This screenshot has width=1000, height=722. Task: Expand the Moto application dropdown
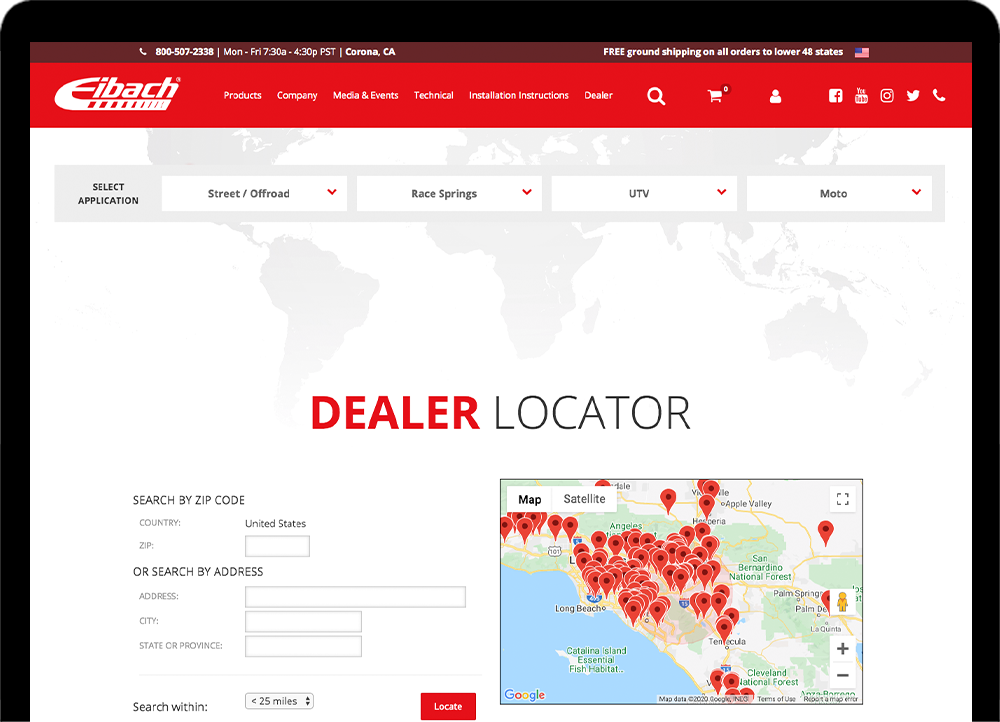[839, 193]
